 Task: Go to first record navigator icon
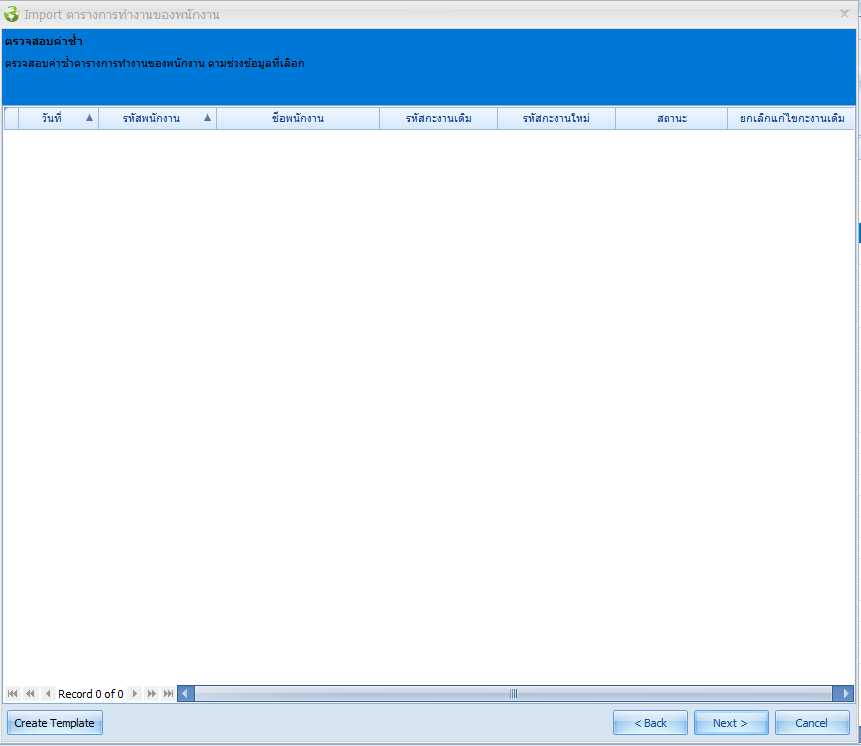[13, 693]
